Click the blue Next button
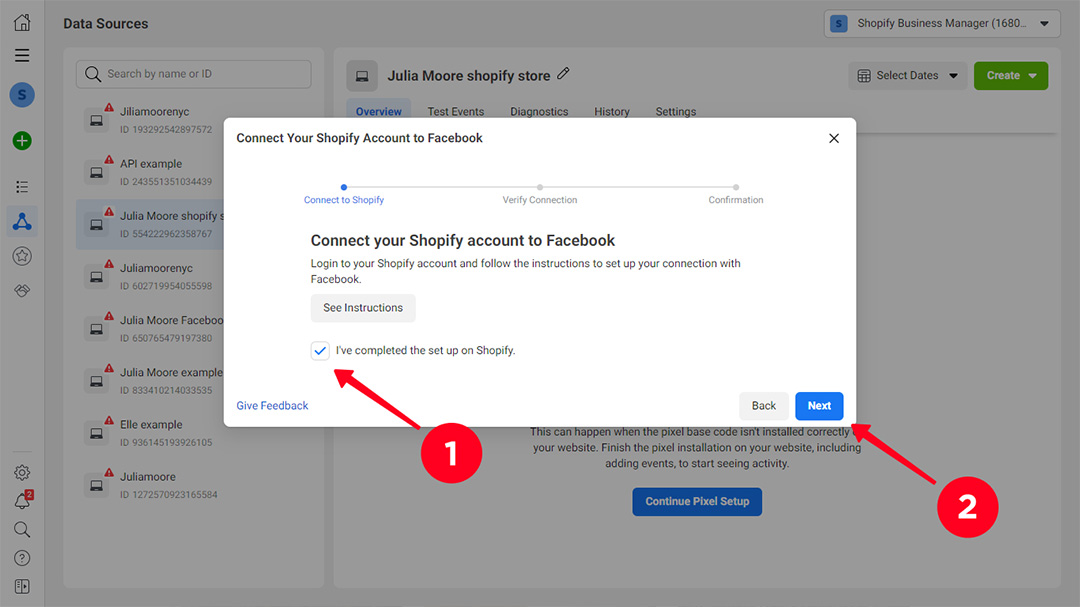1080x607 pixels. (x=819, y=406)
